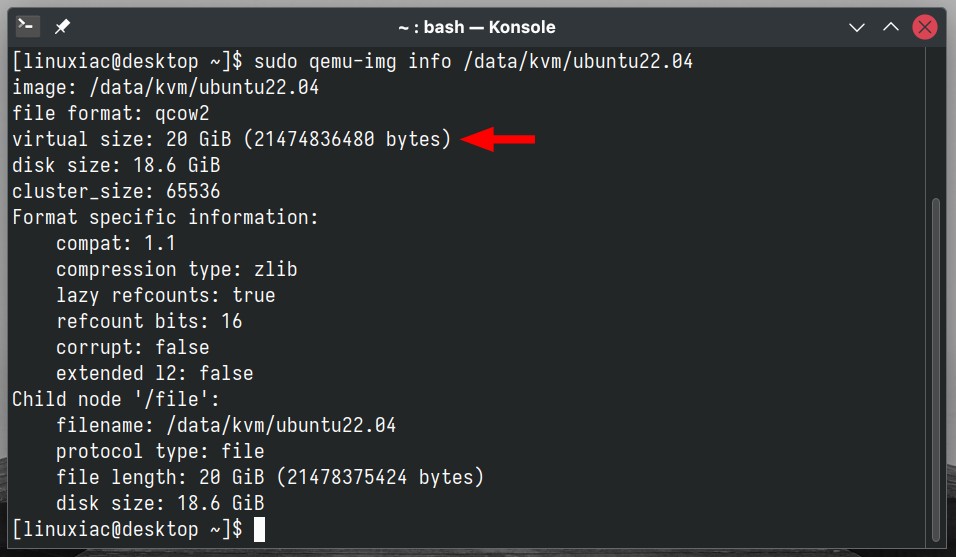The height and width of the screenshot is (557, 956).
Task: Click the 'Child node '/file':' line
Action: pos(116,399)
